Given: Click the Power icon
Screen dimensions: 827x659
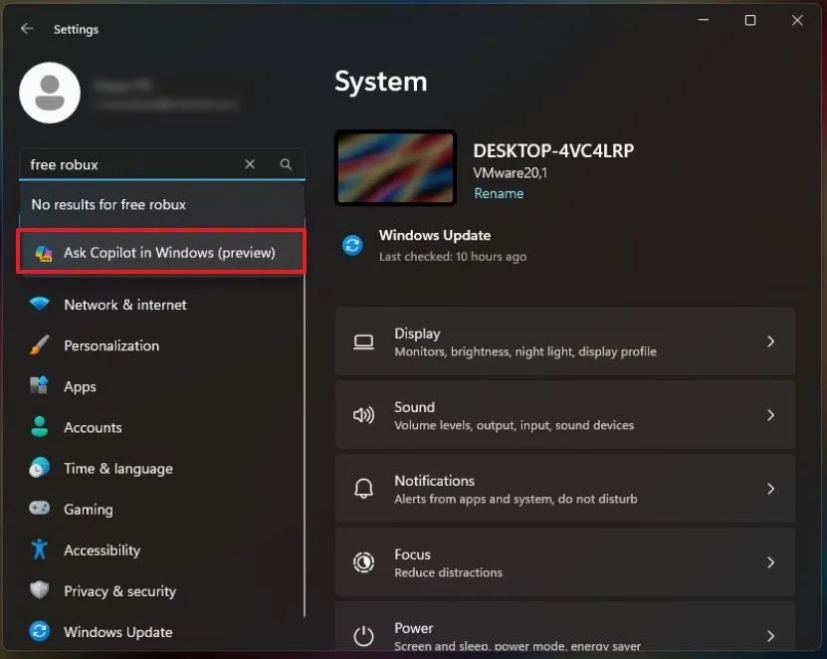Looking at the screenshot, I should [x=363, y=636].
